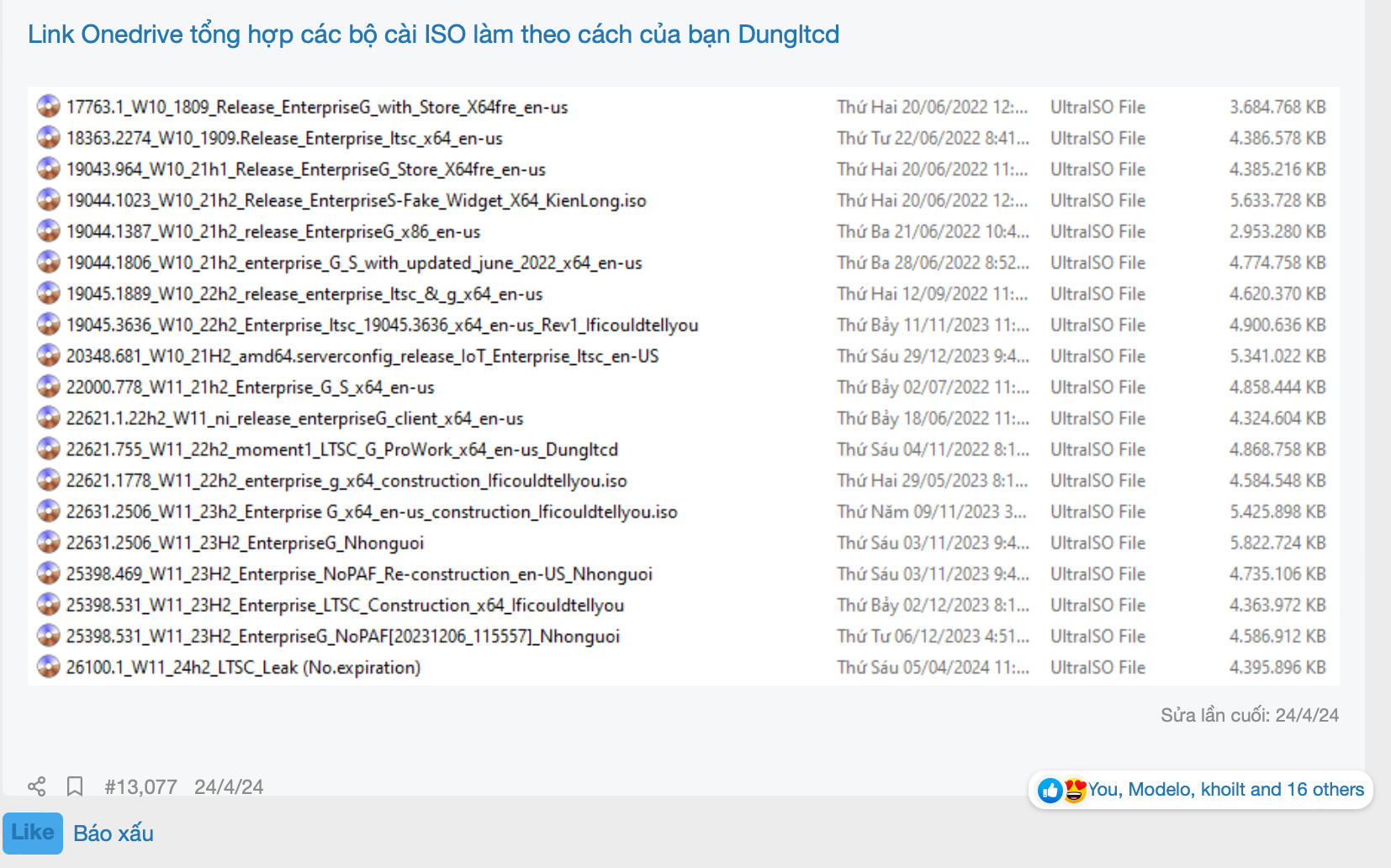
Task: Click the date Thứ Ba 21/06/2022 10:4
Action: [x=933, y=231]
